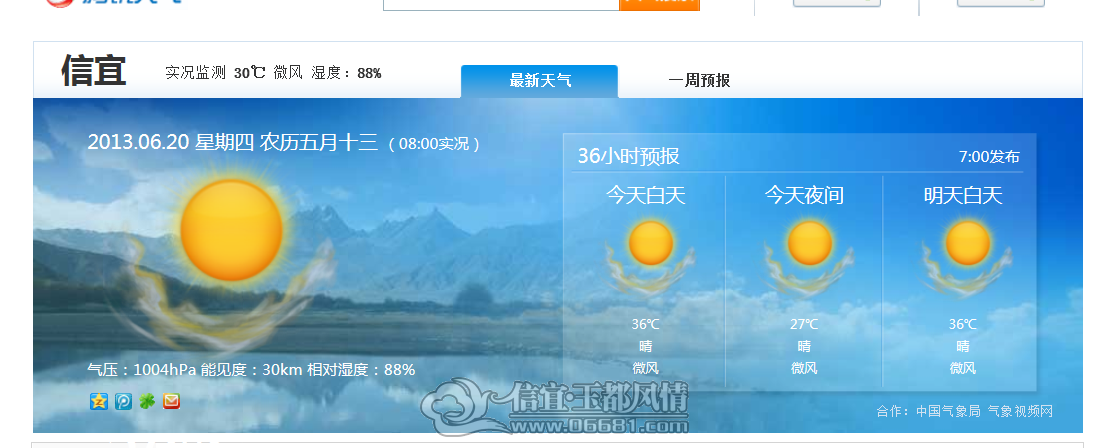Click the sun icon under 明天白天
1111x448 pixels.
967,242
